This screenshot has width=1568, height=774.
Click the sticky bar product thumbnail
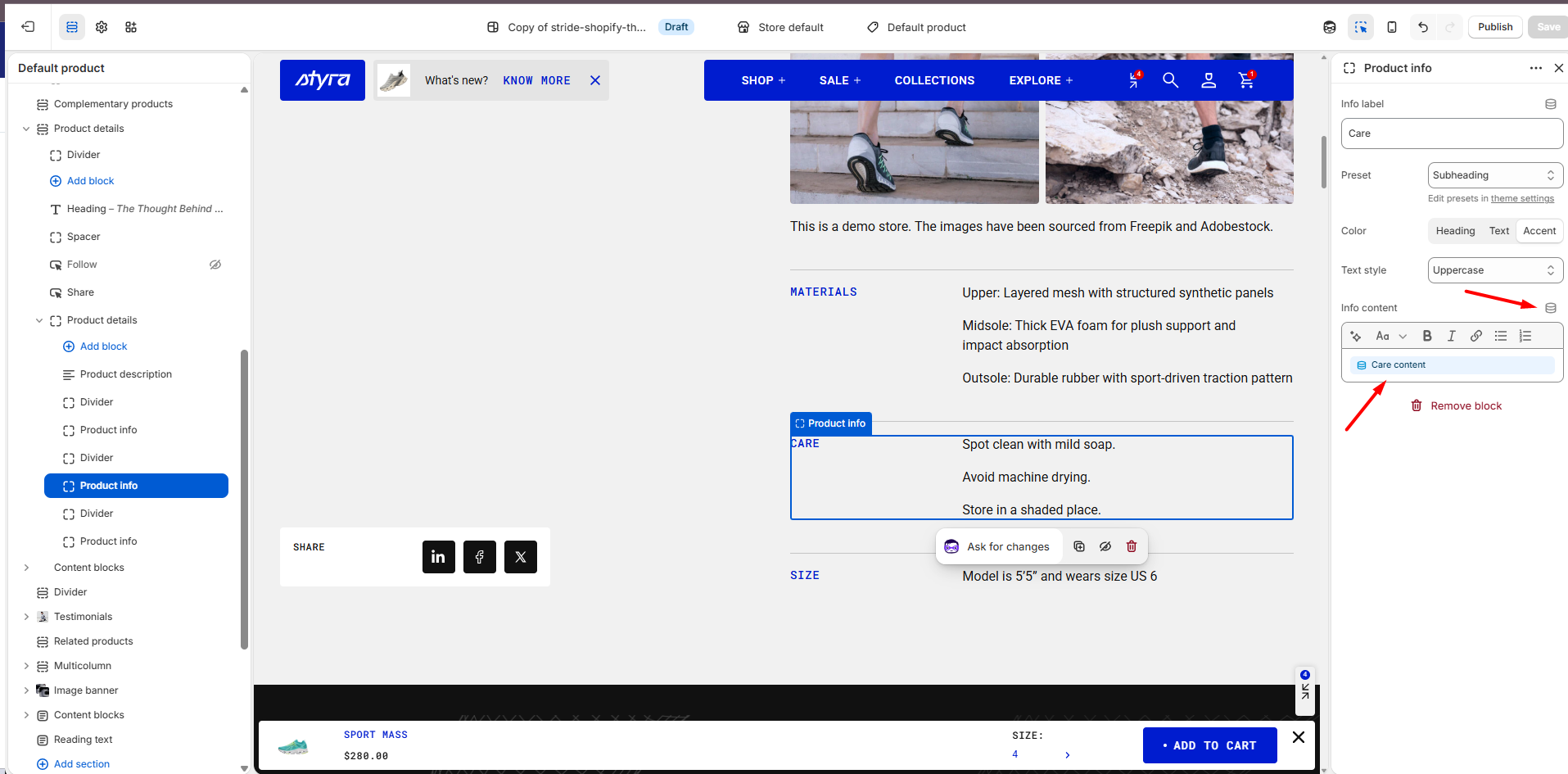293,745
